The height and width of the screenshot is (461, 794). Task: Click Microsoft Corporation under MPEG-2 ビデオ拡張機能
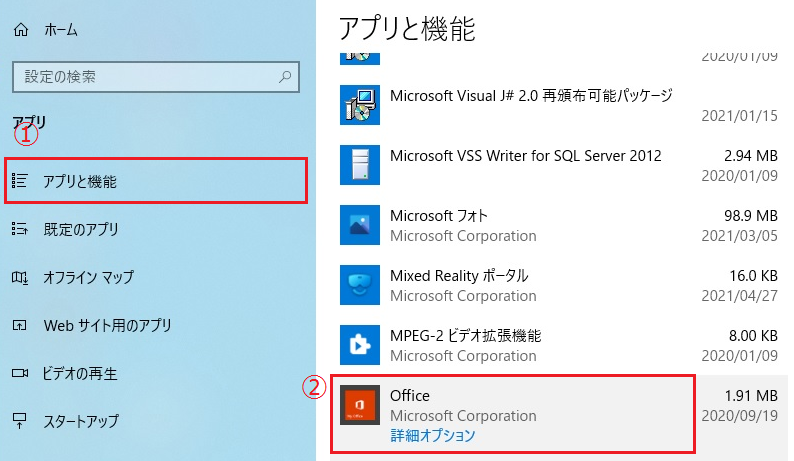pyautogui.click(x=463, y=356)
